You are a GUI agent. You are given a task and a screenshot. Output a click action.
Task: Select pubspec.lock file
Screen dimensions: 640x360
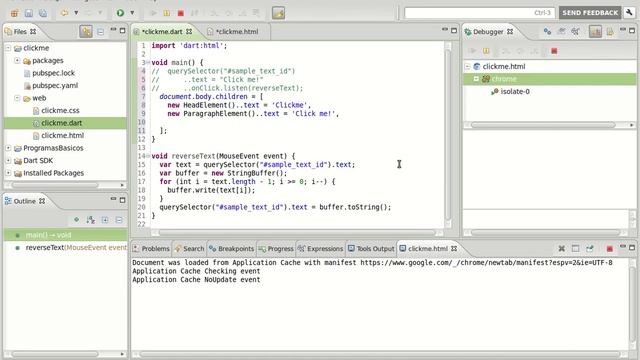click(x=53, y=73)
